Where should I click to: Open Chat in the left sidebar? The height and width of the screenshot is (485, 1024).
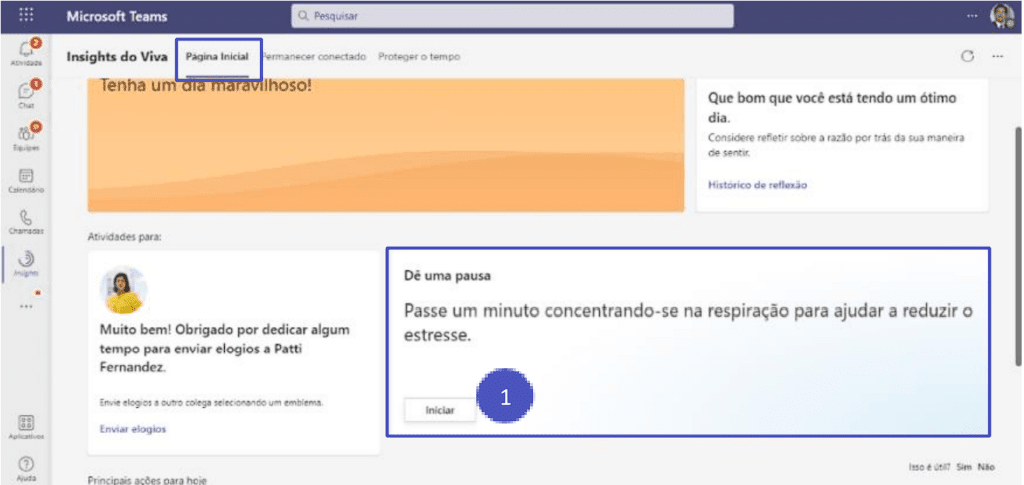click(x=26, y=94)
